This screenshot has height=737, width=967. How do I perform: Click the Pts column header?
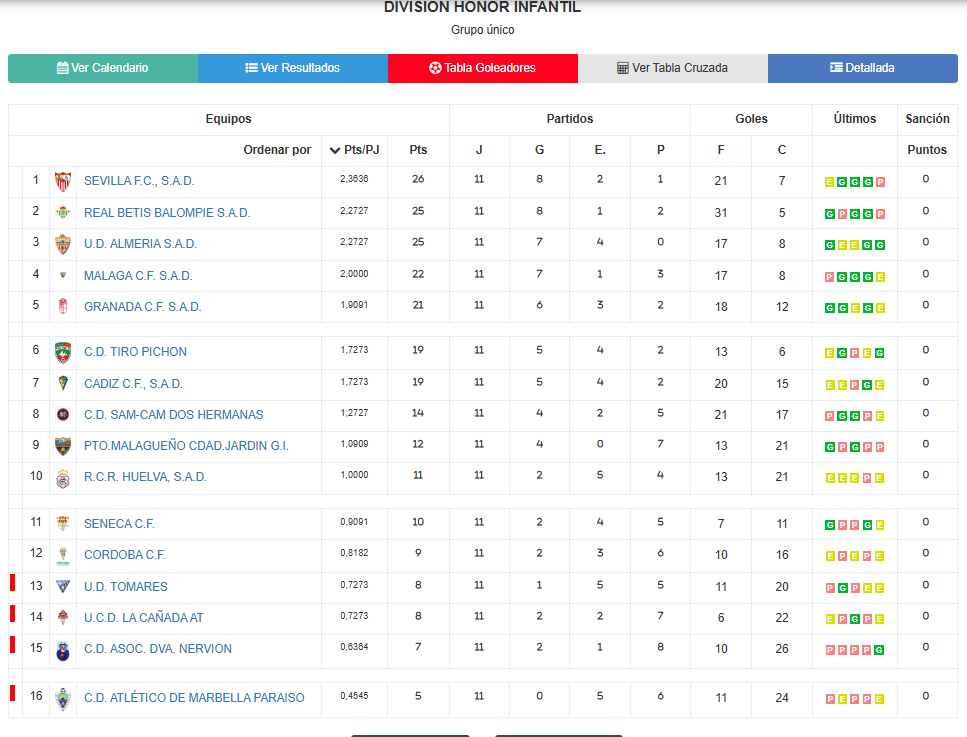[x=418, y=150]
